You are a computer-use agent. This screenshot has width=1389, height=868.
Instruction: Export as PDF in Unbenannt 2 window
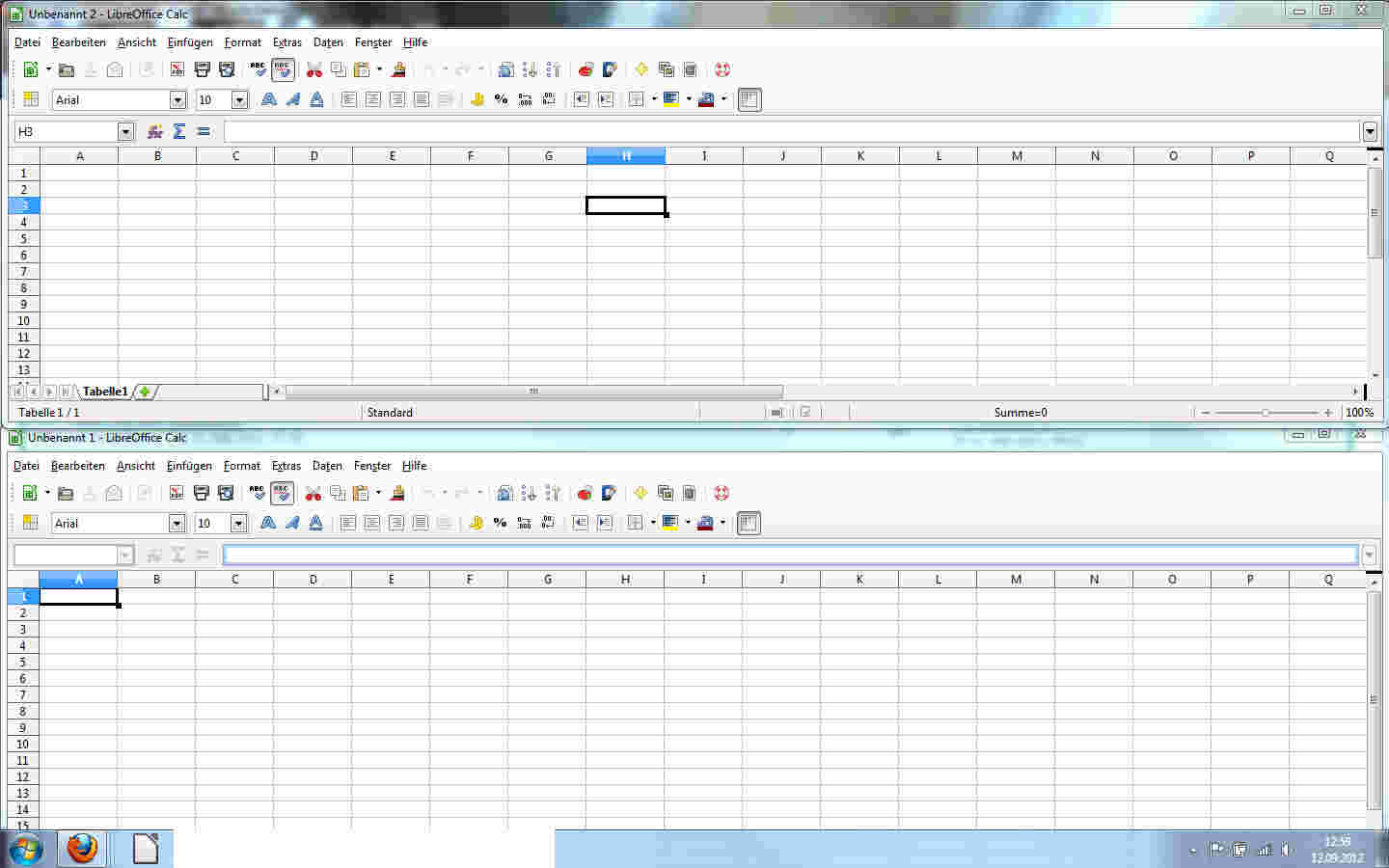(x=177, y=69)
